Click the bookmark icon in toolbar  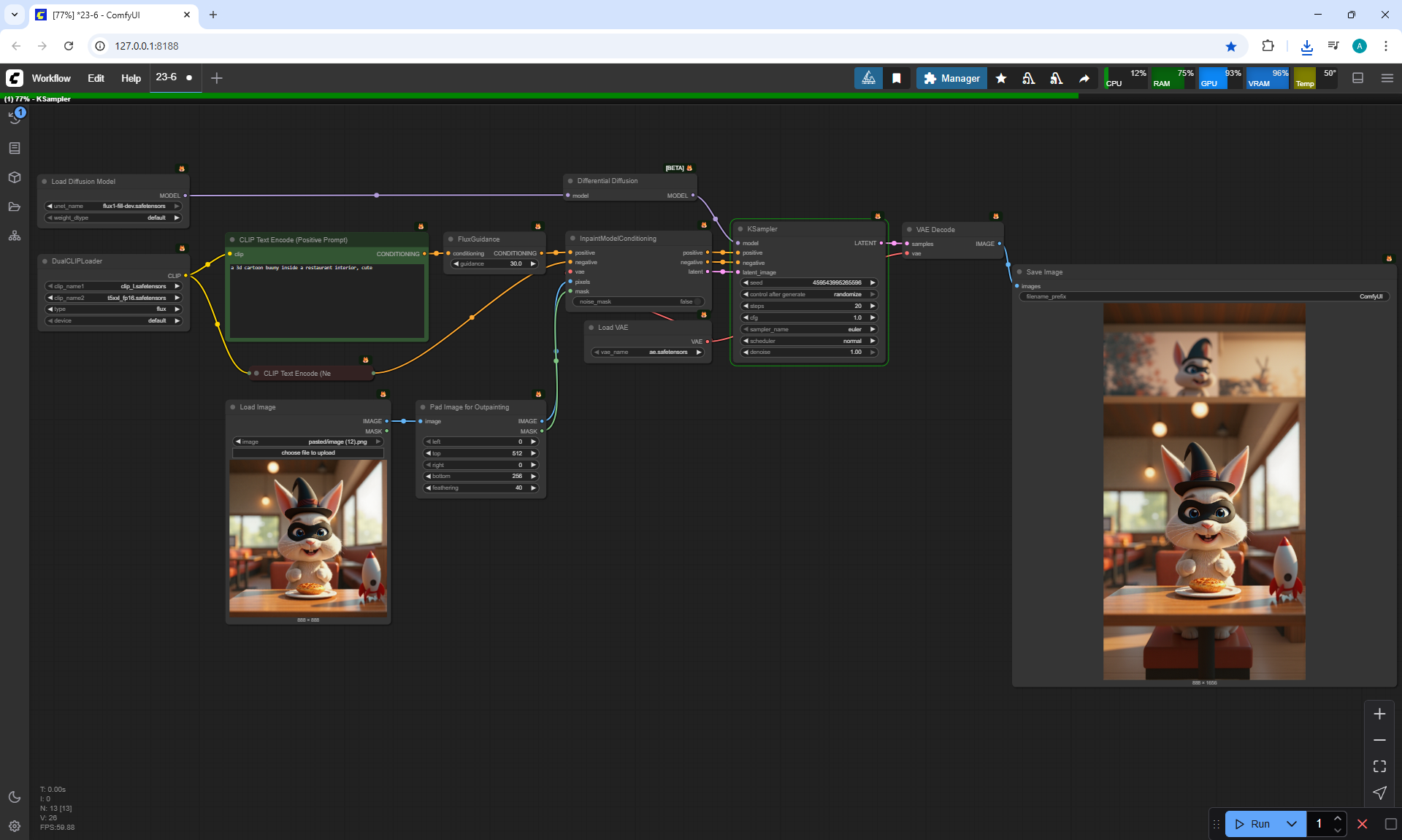(897, 78)
